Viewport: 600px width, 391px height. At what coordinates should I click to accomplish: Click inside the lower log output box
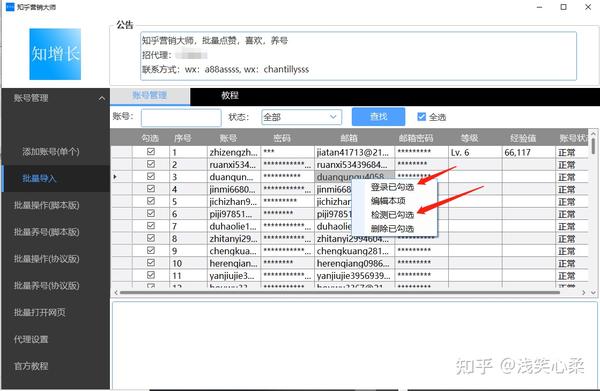pyautogui.click(x=354, y=344)
